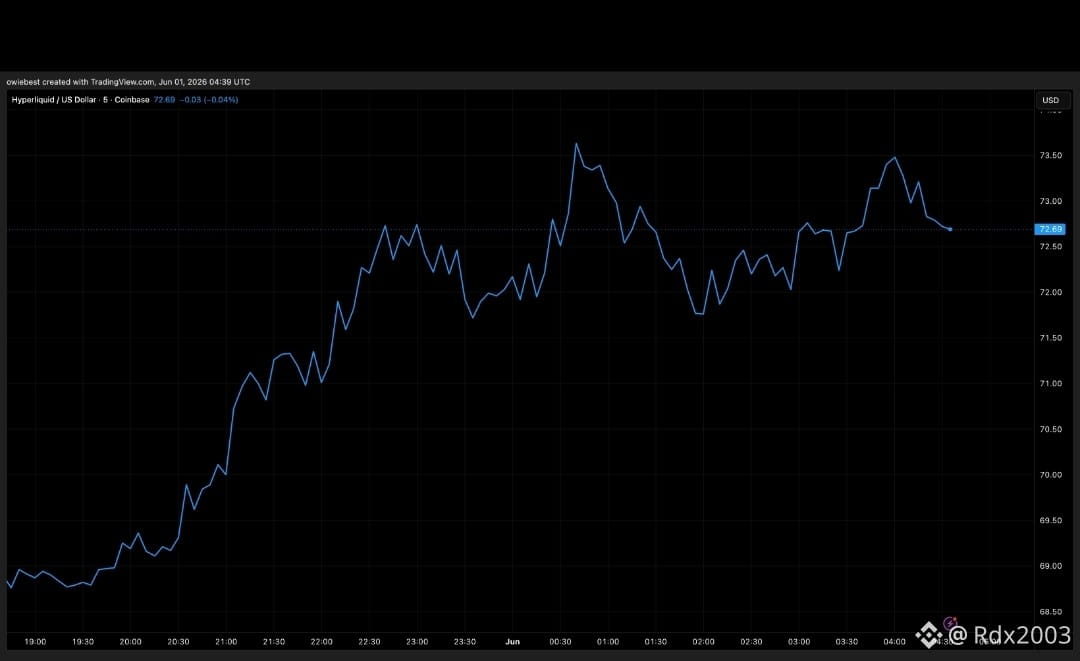Click the 72.00 price axis label
The image size is (1080, 661).
point(1050,292)
